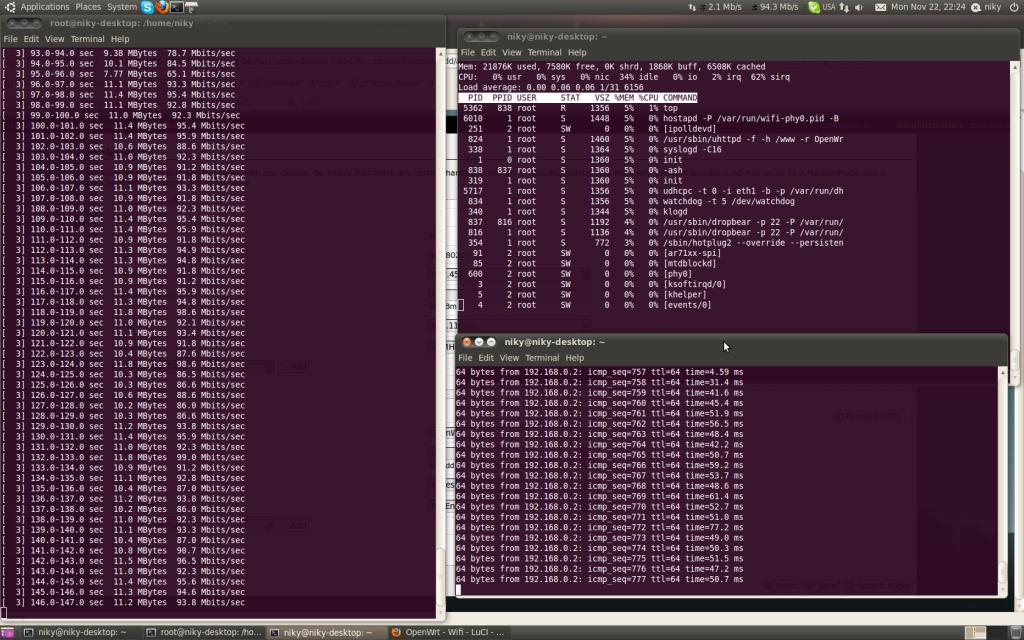The image size is (1024, 640).
Task: Open File menu in root terminal window
Action: tap(11, 39)
